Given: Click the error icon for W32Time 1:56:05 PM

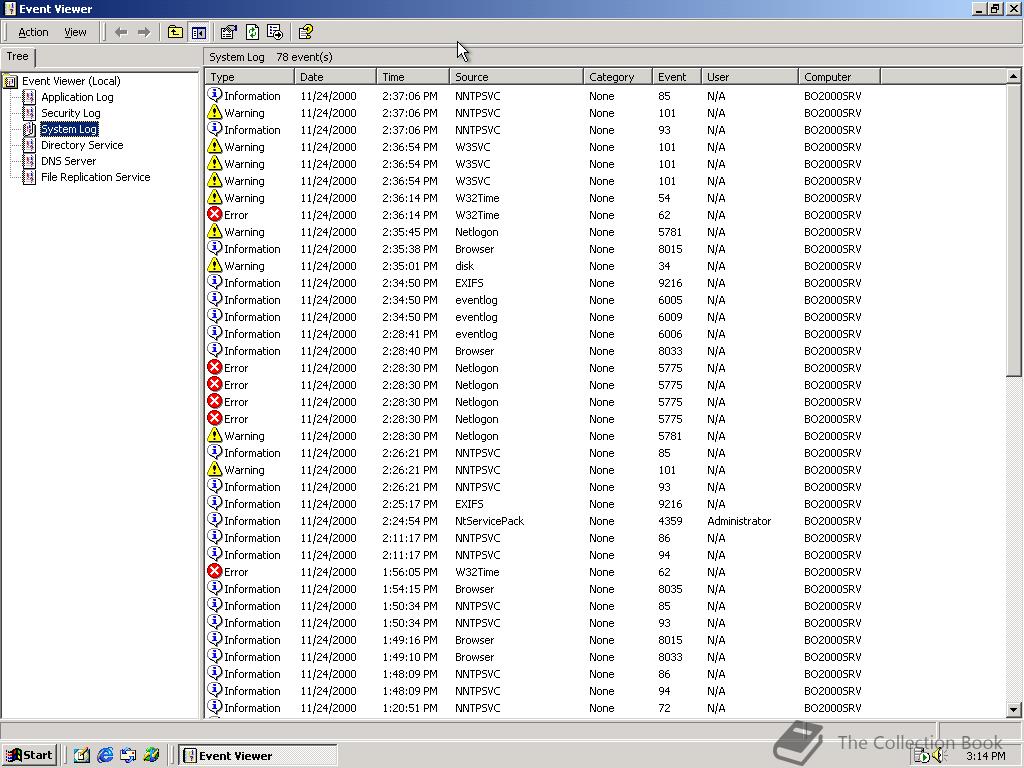Looking at the screenshot, I should pyautogui.click(x=214, y=571).
